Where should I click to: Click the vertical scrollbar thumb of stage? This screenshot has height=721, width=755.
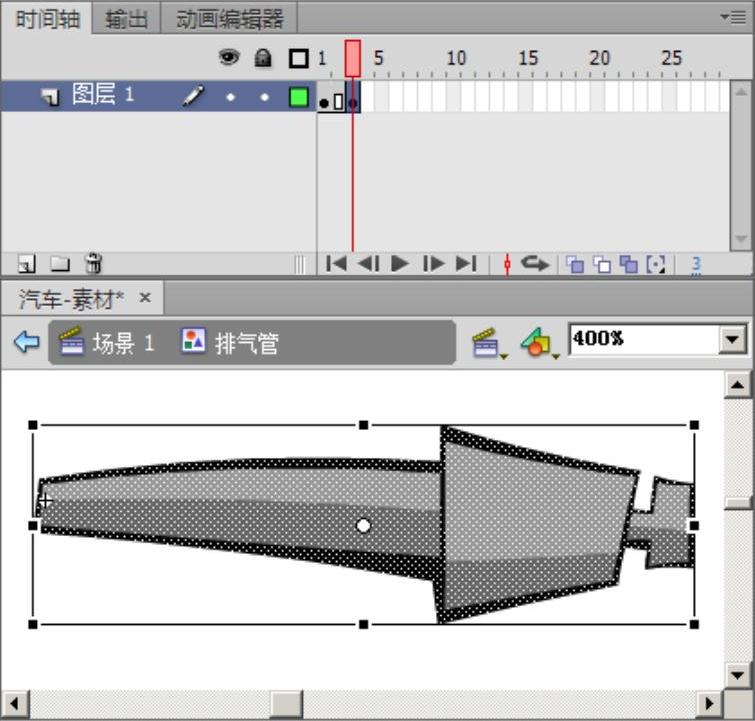coord(738,503)
